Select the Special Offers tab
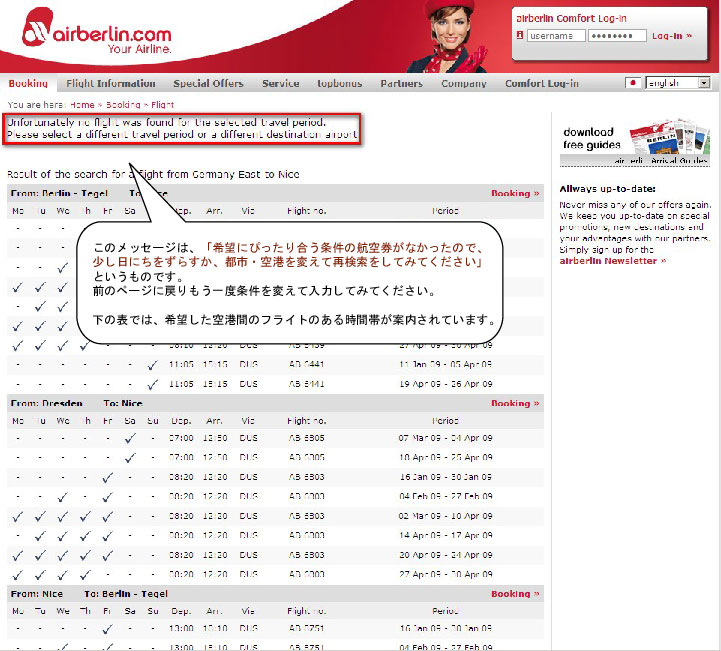Screen dimensions: 721x651 (x=209, y=84)
